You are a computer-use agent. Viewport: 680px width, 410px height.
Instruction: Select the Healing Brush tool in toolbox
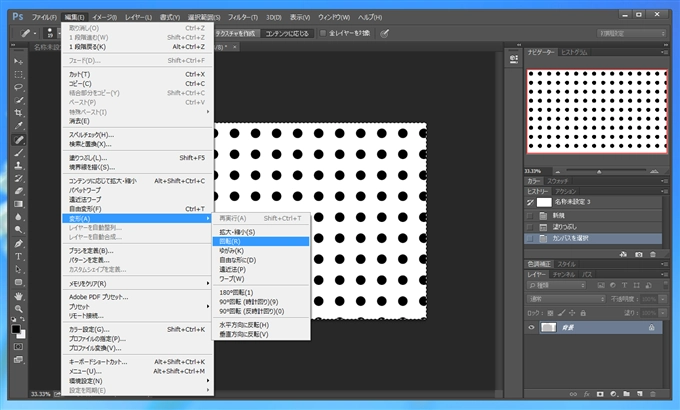tap(18, 140)
